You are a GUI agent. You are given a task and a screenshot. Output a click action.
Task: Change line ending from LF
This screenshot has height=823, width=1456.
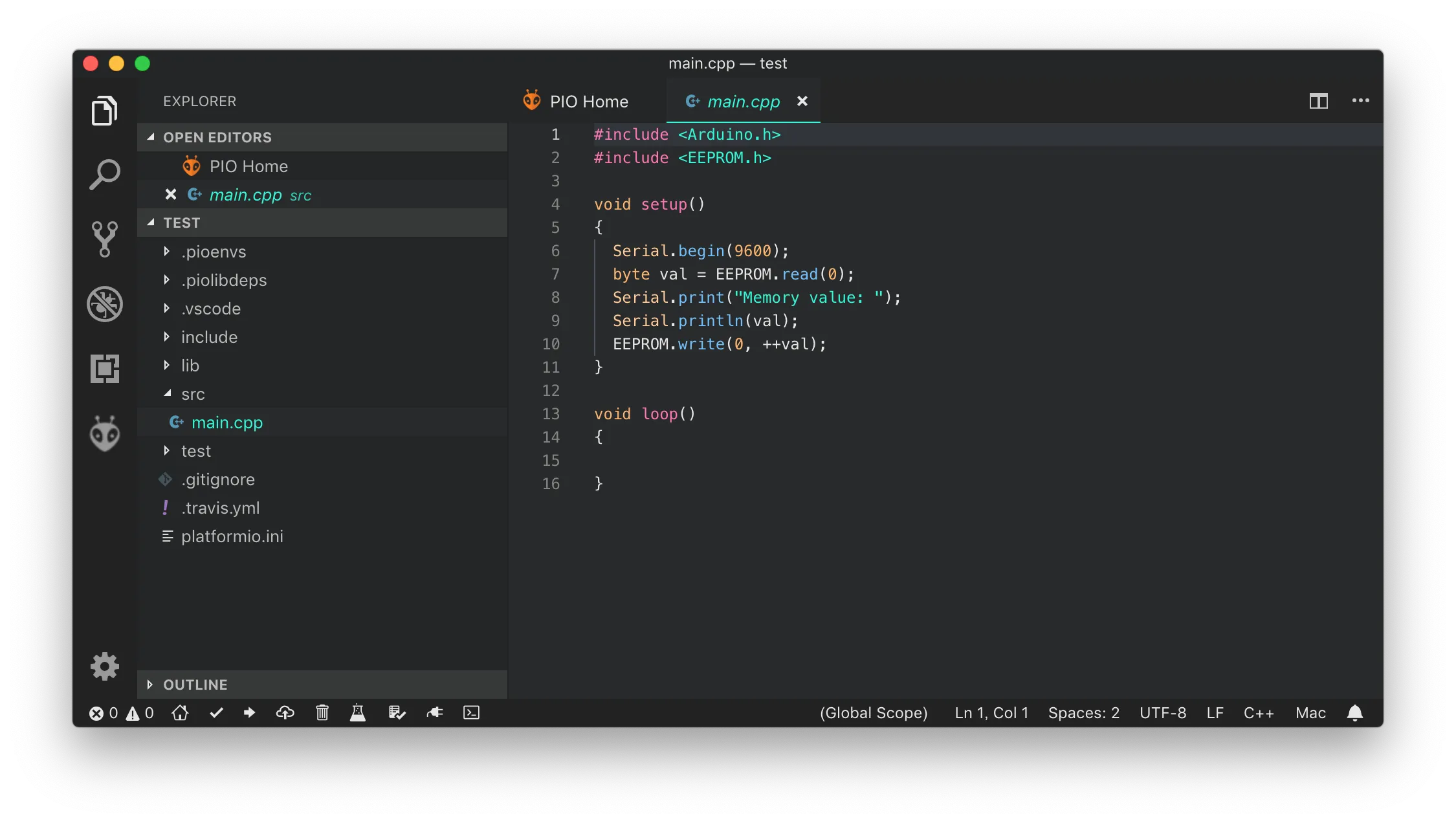[1214, 712]
